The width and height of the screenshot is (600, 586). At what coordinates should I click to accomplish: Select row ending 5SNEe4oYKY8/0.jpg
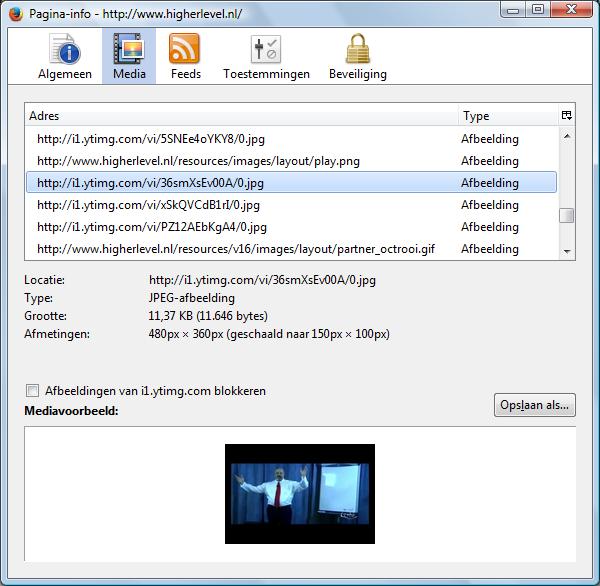pyautogui.click(x=292, y=139)
